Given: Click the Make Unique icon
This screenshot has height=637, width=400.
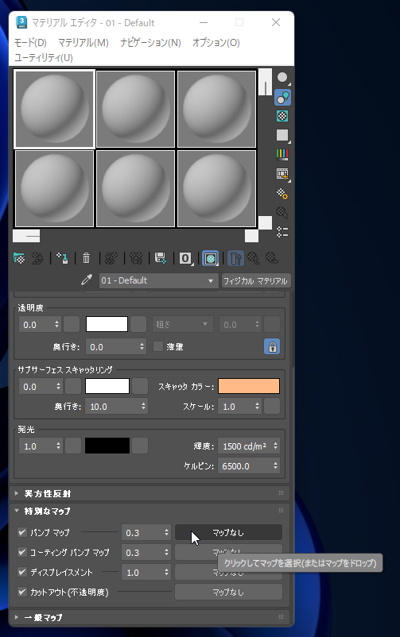Looking at the screenshot, I should click(136, 258).
